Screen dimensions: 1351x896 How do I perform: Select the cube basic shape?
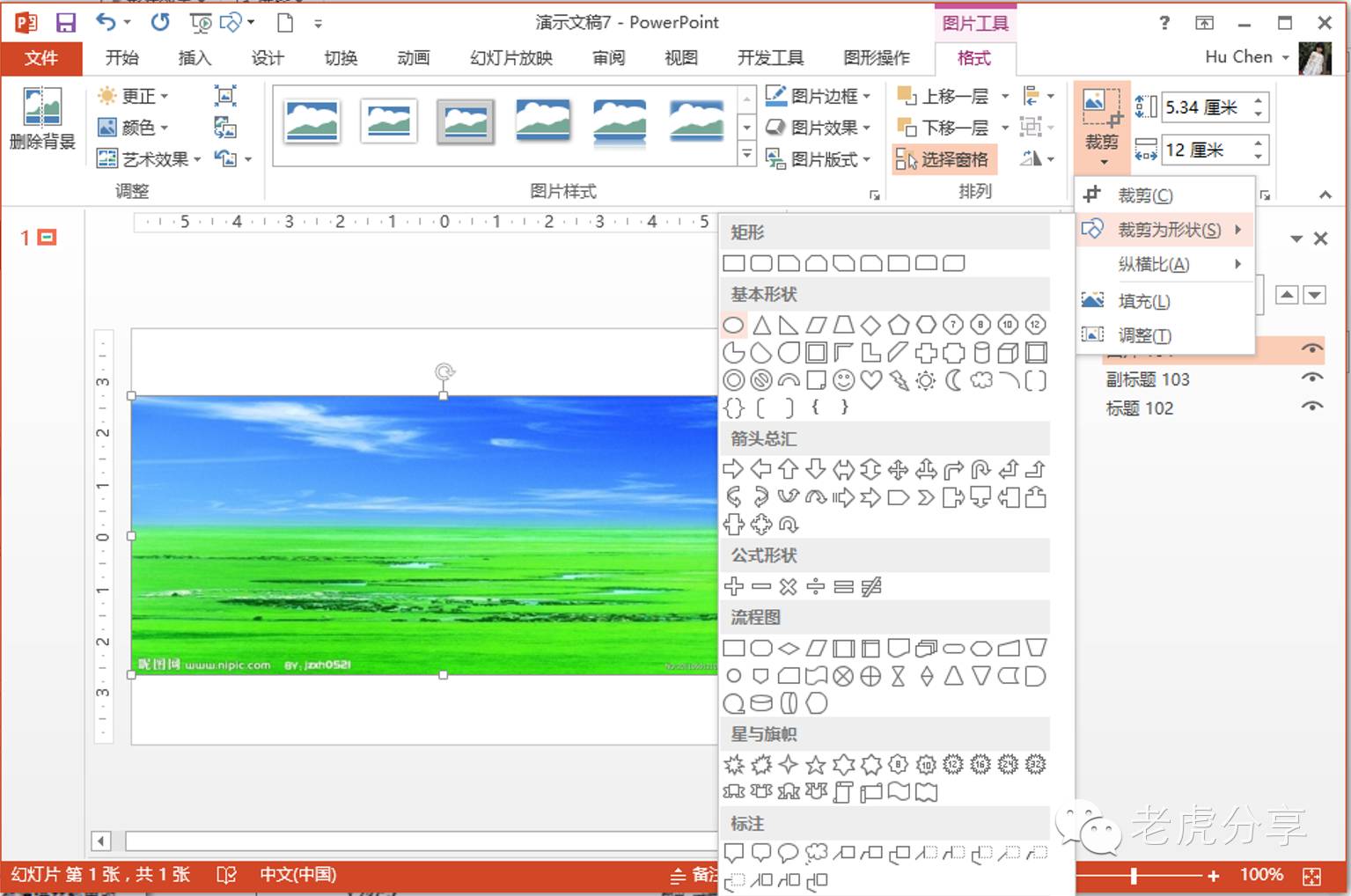click(x=1009, y=353)
